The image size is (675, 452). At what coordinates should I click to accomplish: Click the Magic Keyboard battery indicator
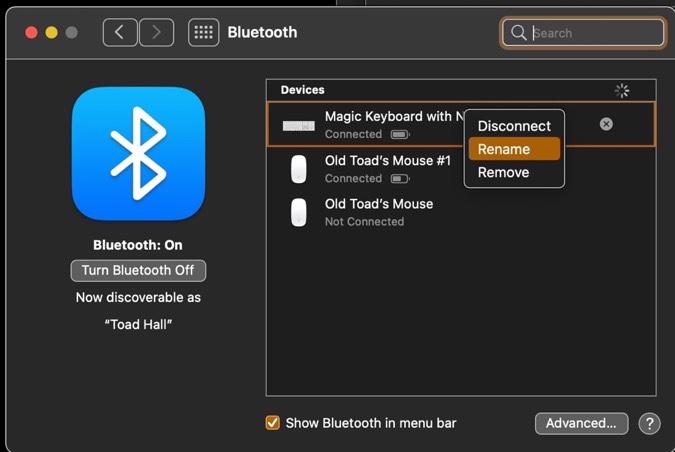coord(400,135)
